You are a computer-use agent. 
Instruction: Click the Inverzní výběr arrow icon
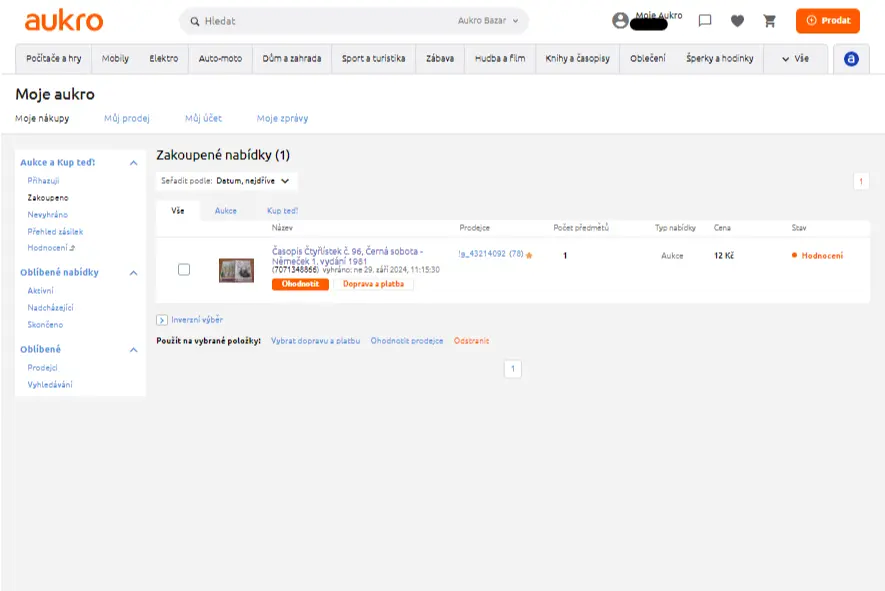click(x=162, y=320)
